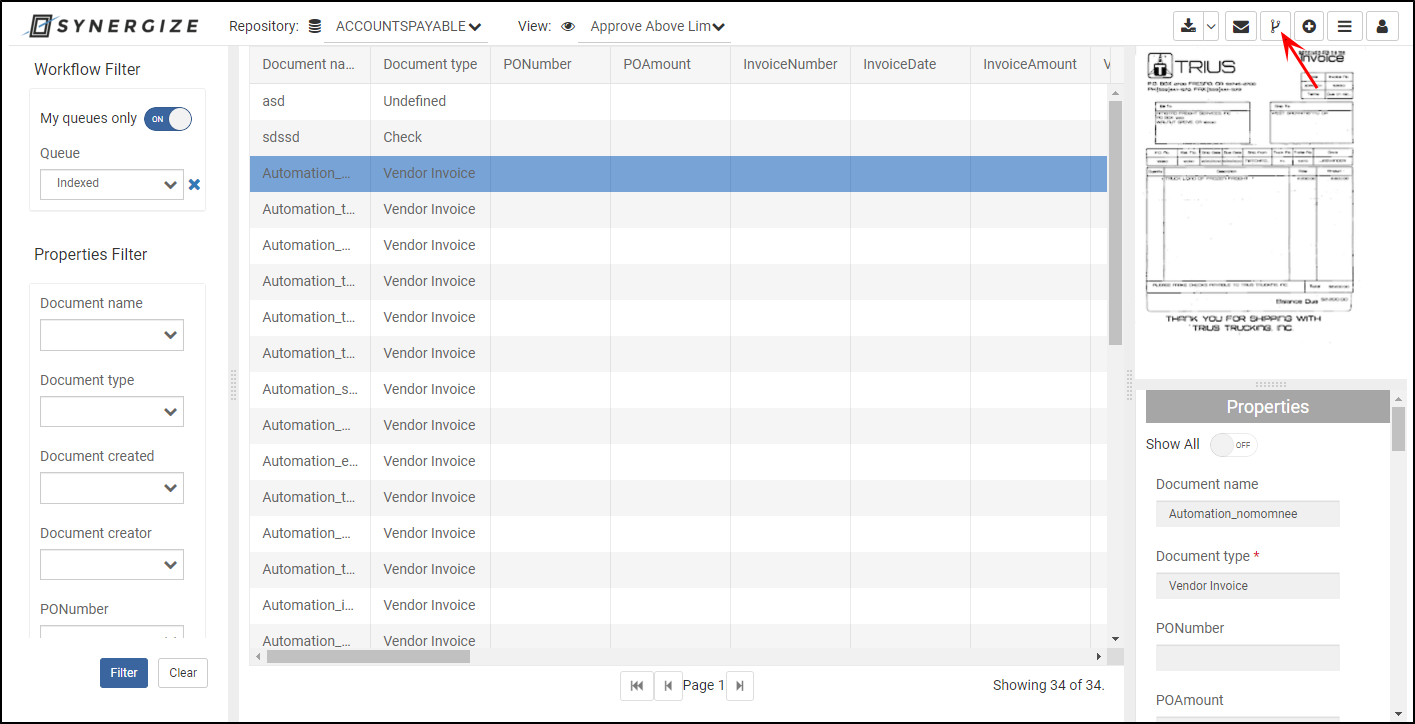
Task: Go to previous page icon
Action: point(668,685)
